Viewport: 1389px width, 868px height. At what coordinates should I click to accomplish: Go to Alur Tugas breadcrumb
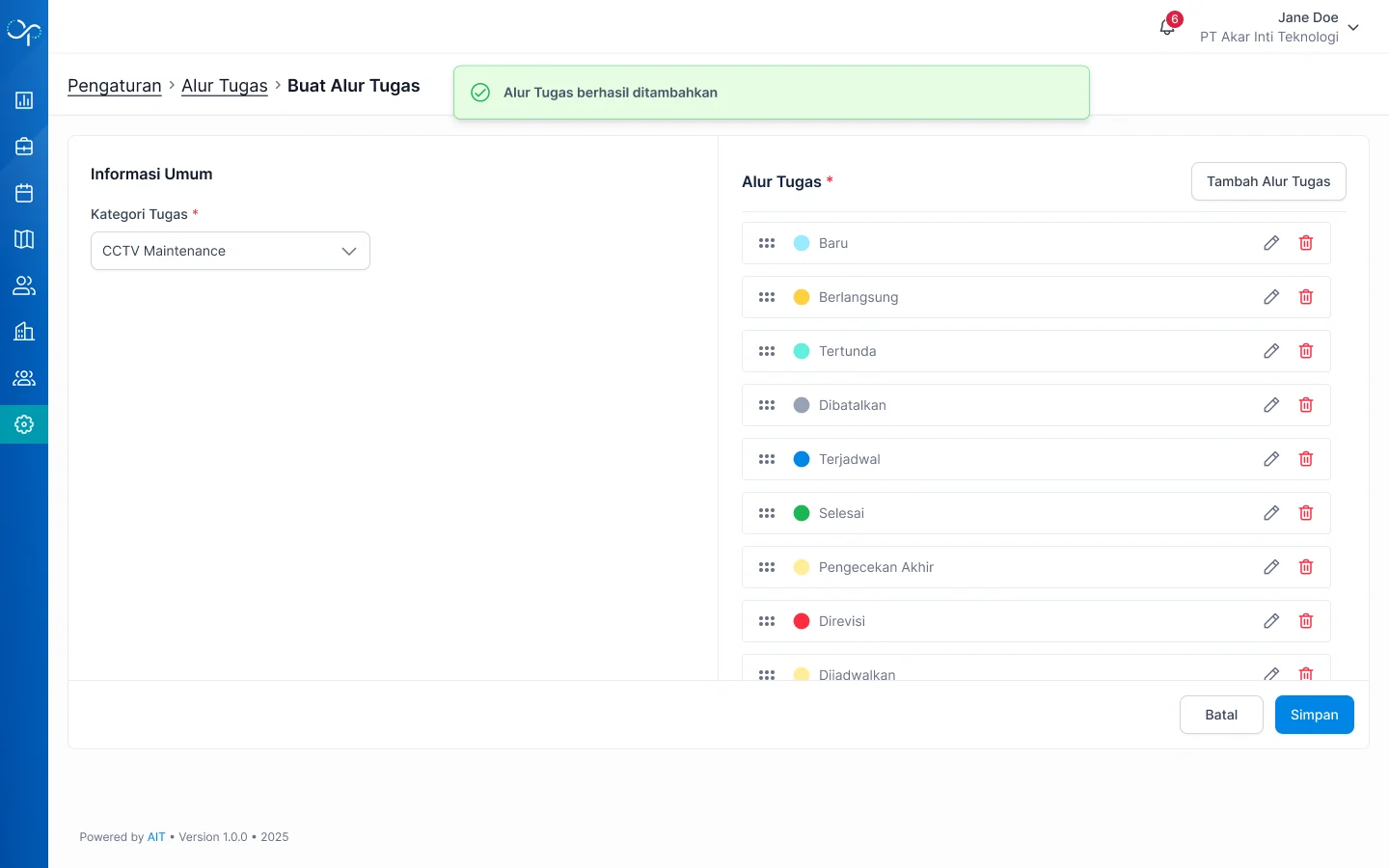pyautogui.click(x=225, y=86)
